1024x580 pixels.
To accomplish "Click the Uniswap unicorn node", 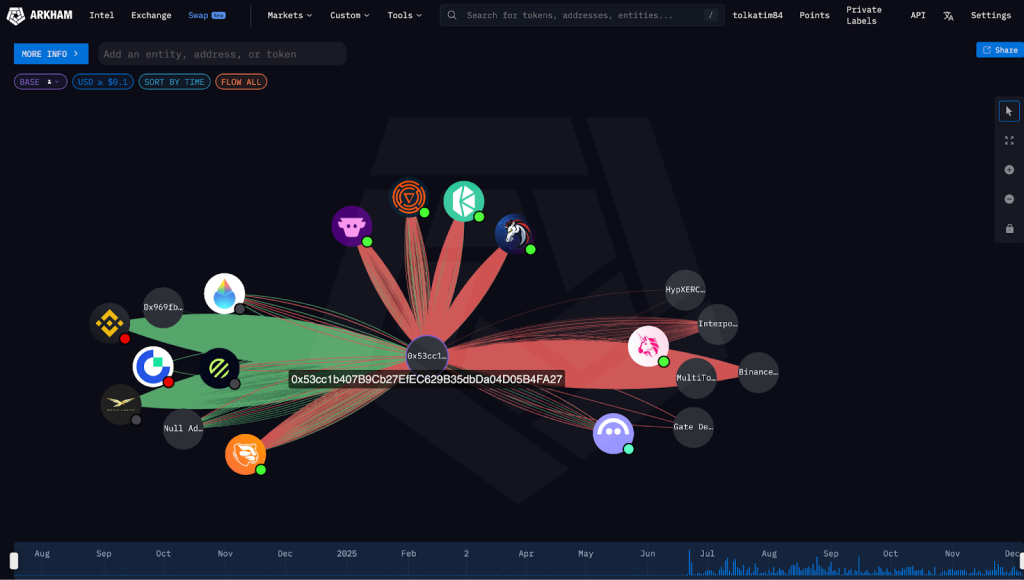I will click(648, 346).
